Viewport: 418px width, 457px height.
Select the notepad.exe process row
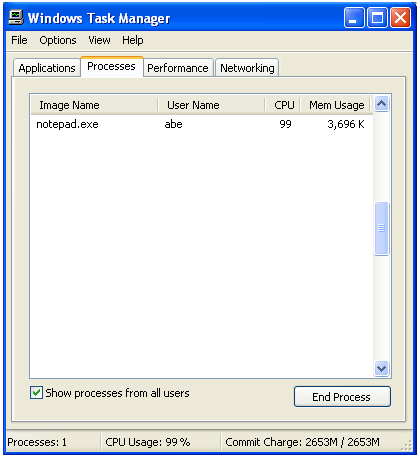click(x=202, y=124)
